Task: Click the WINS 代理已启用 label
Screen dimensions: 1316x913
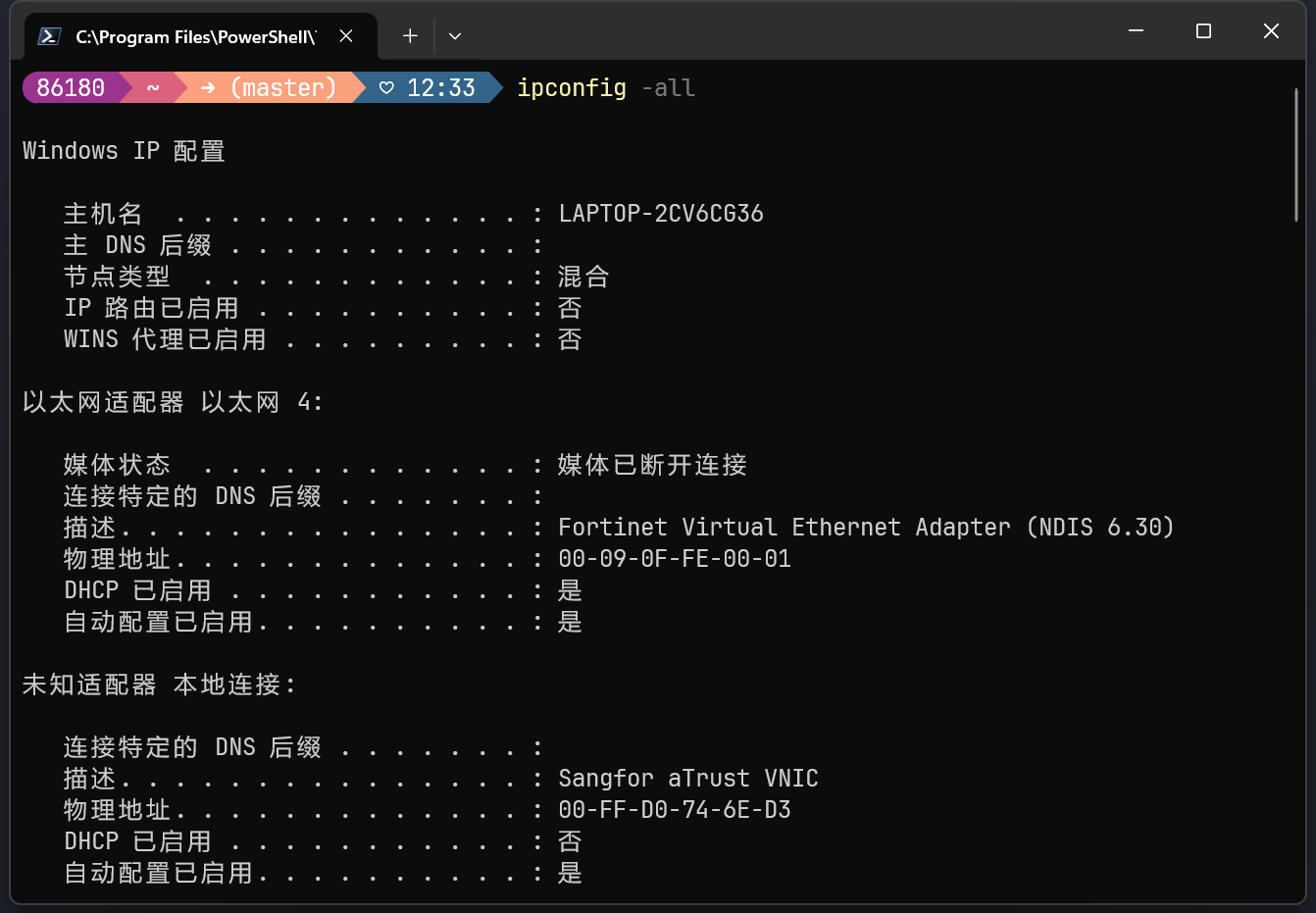Action: [165, 339]
